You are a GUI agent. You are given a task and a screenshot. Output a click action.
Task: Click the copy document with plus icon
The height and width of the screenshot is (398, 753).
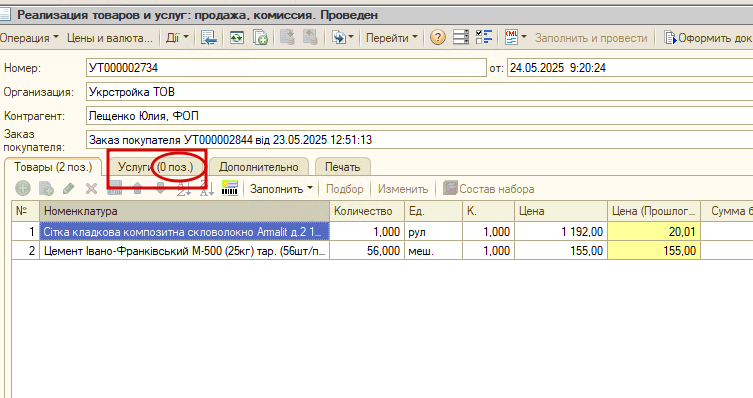coord(260,37)
